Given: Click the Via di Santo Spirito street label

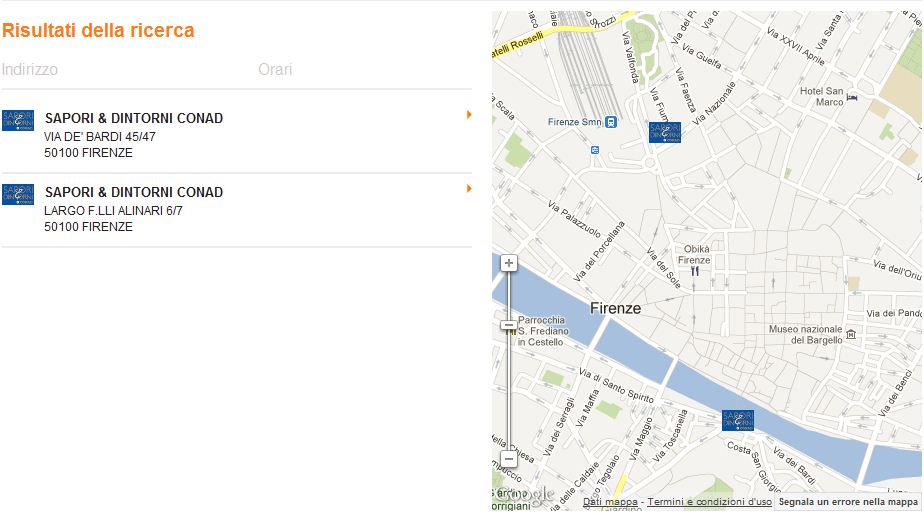Looking at the screenshot, I should click(616, 386).
